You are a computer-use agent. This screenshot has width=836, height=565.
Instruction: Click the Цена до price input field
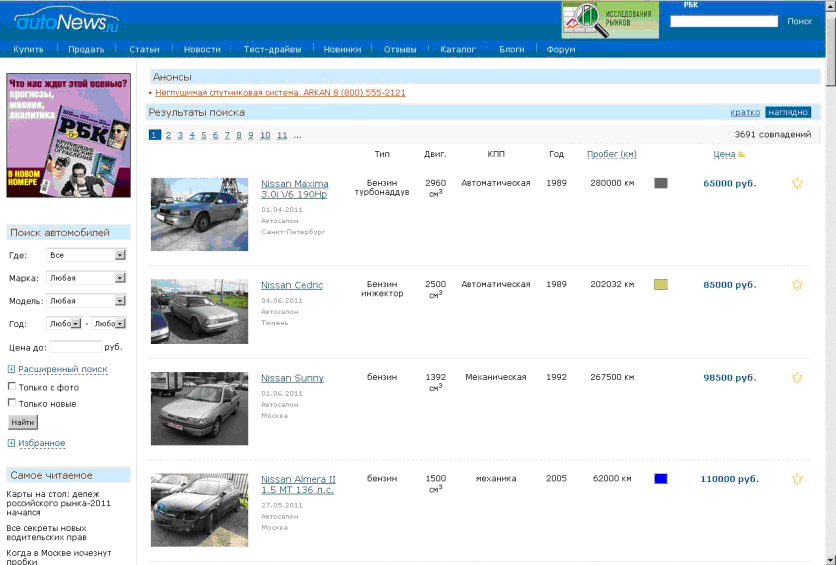[x=76, y=347]
